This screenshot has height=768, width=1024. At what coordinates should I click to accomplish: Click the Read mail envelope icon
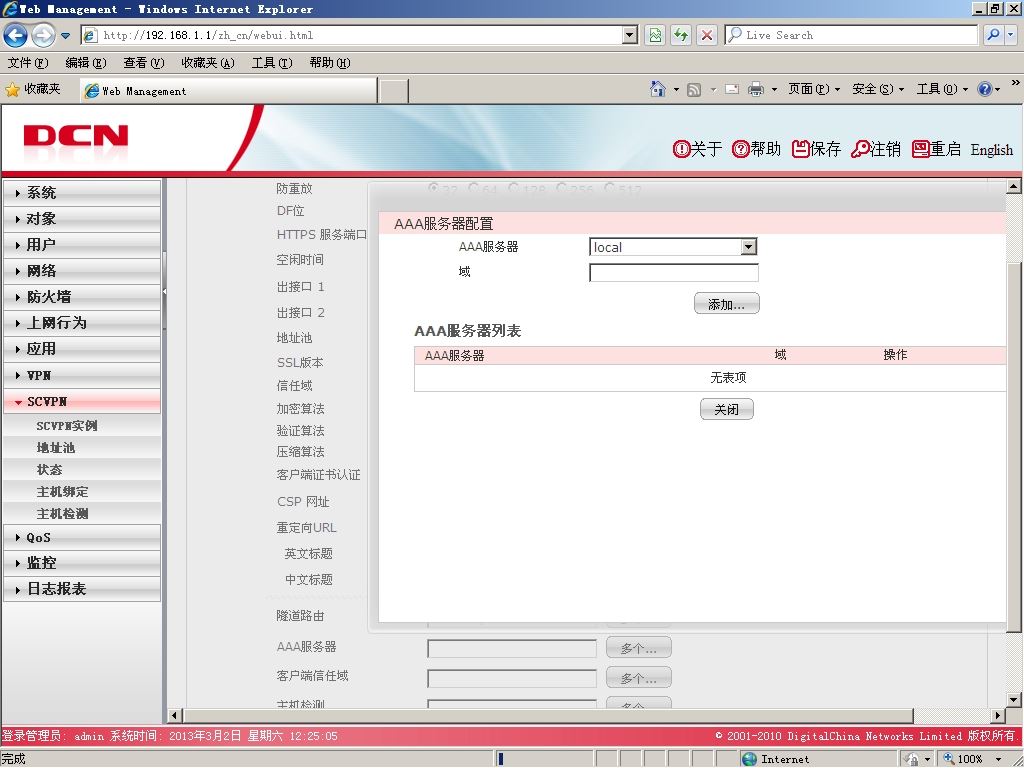[x=732, y=89]
